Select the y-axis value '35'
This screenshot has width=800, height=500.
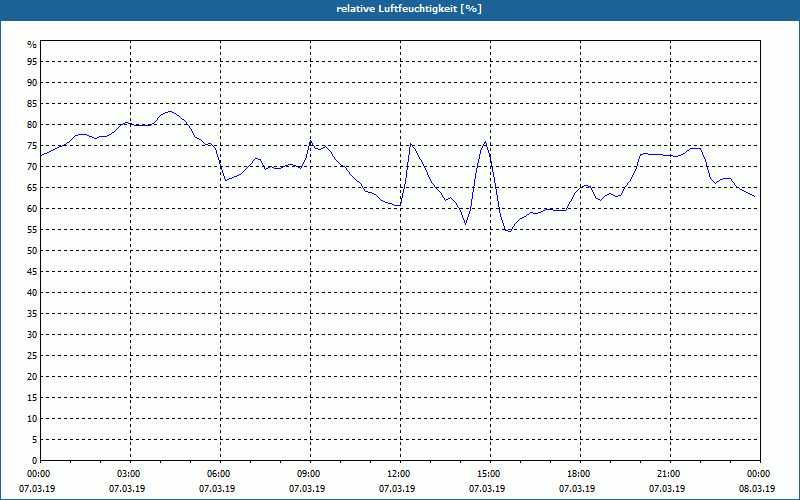(x=32, y=314)
